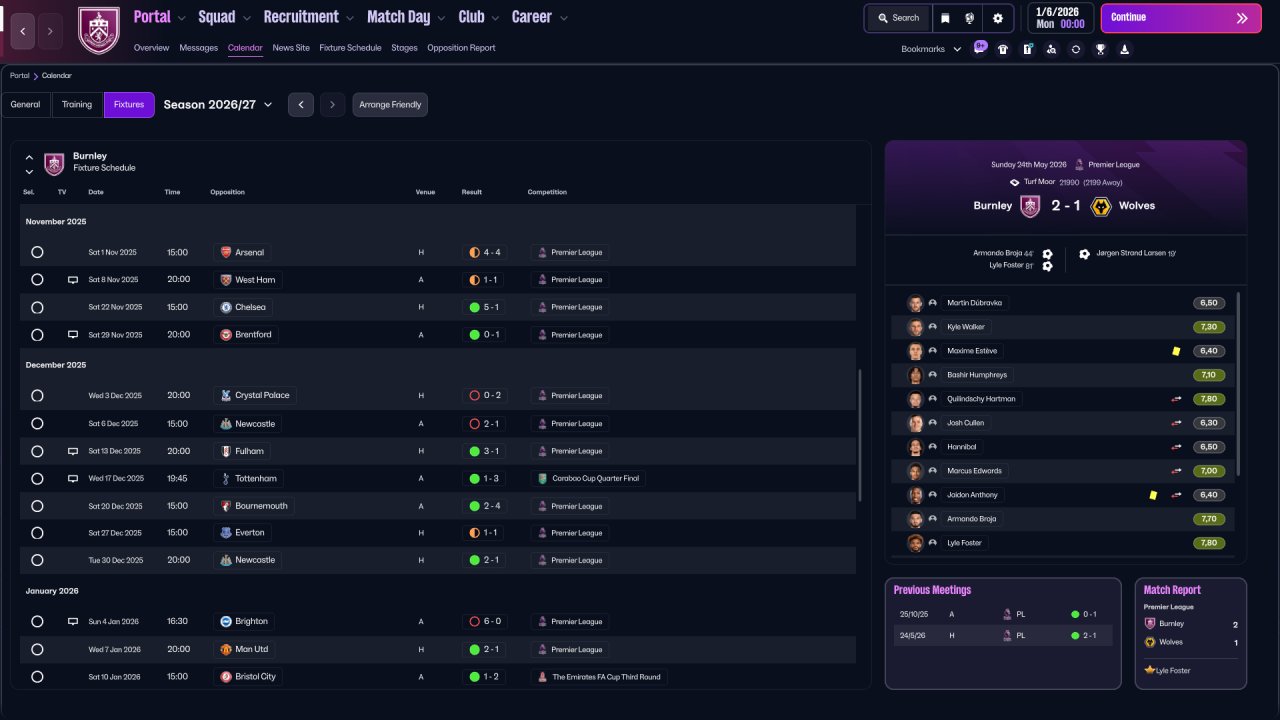Open the messages bubble with 9+ badge

(979, 48)
